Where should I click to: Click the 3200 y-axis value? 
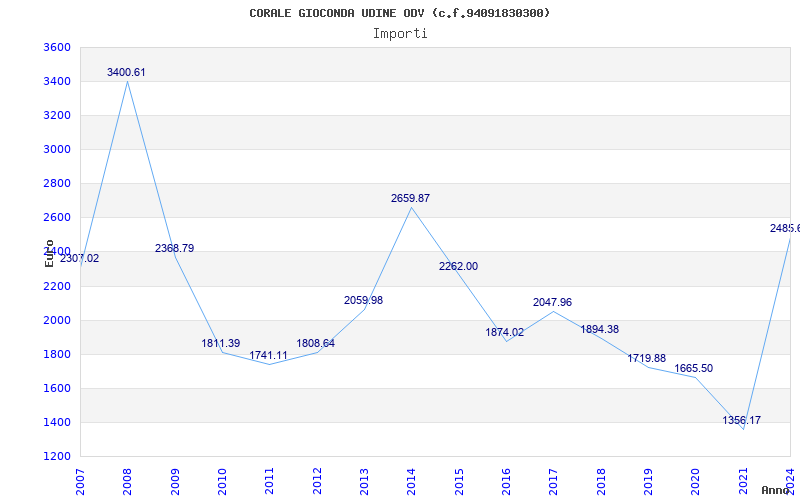click(x=57, y=116)
